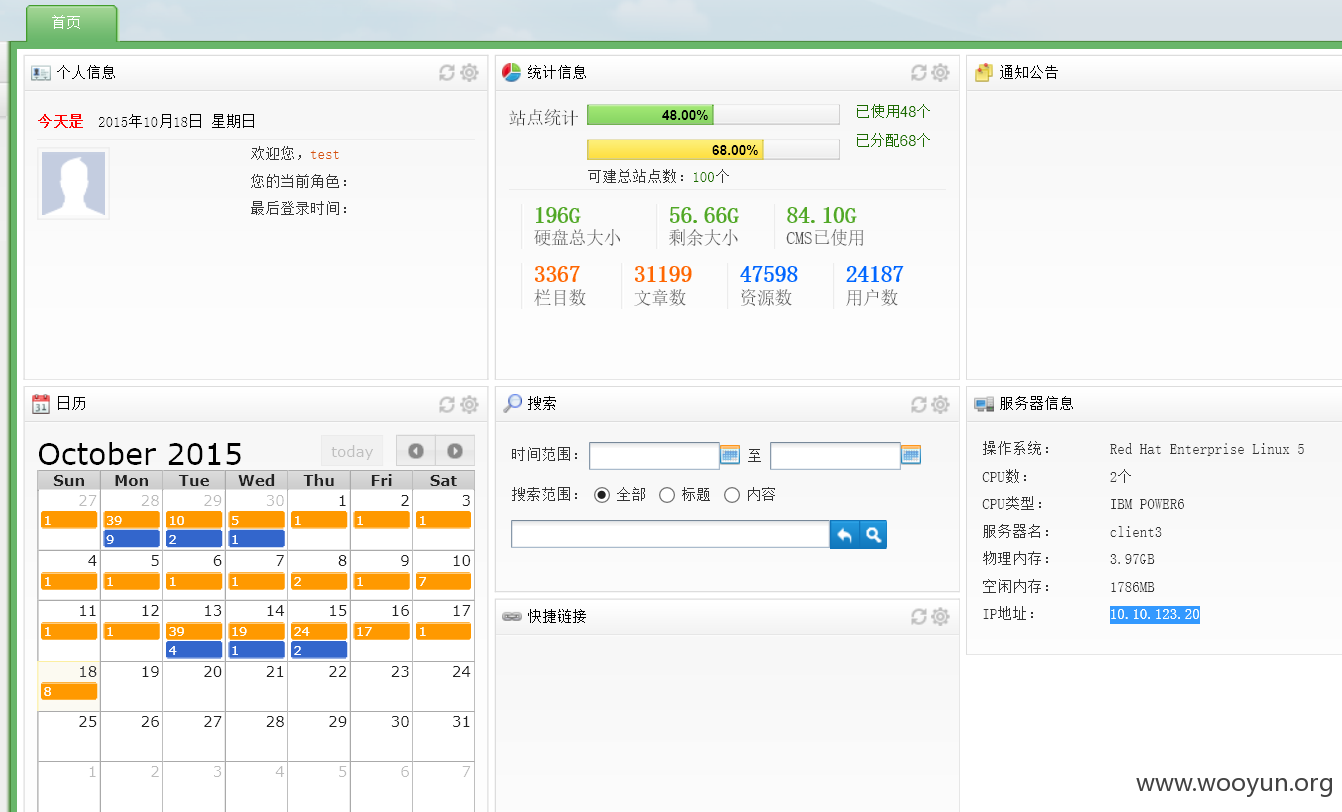Select calendar day 31

coord(443,736)
